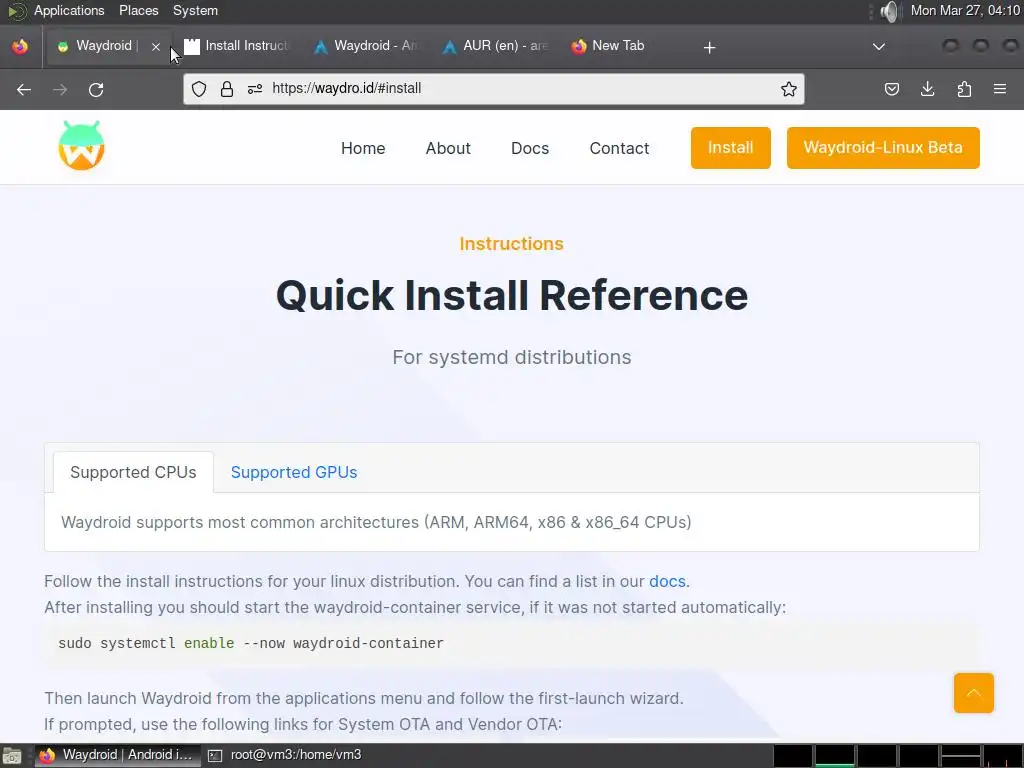Click the date and time clock
Viewport: 1024px width, 768px height.
(x=965, y=10)
